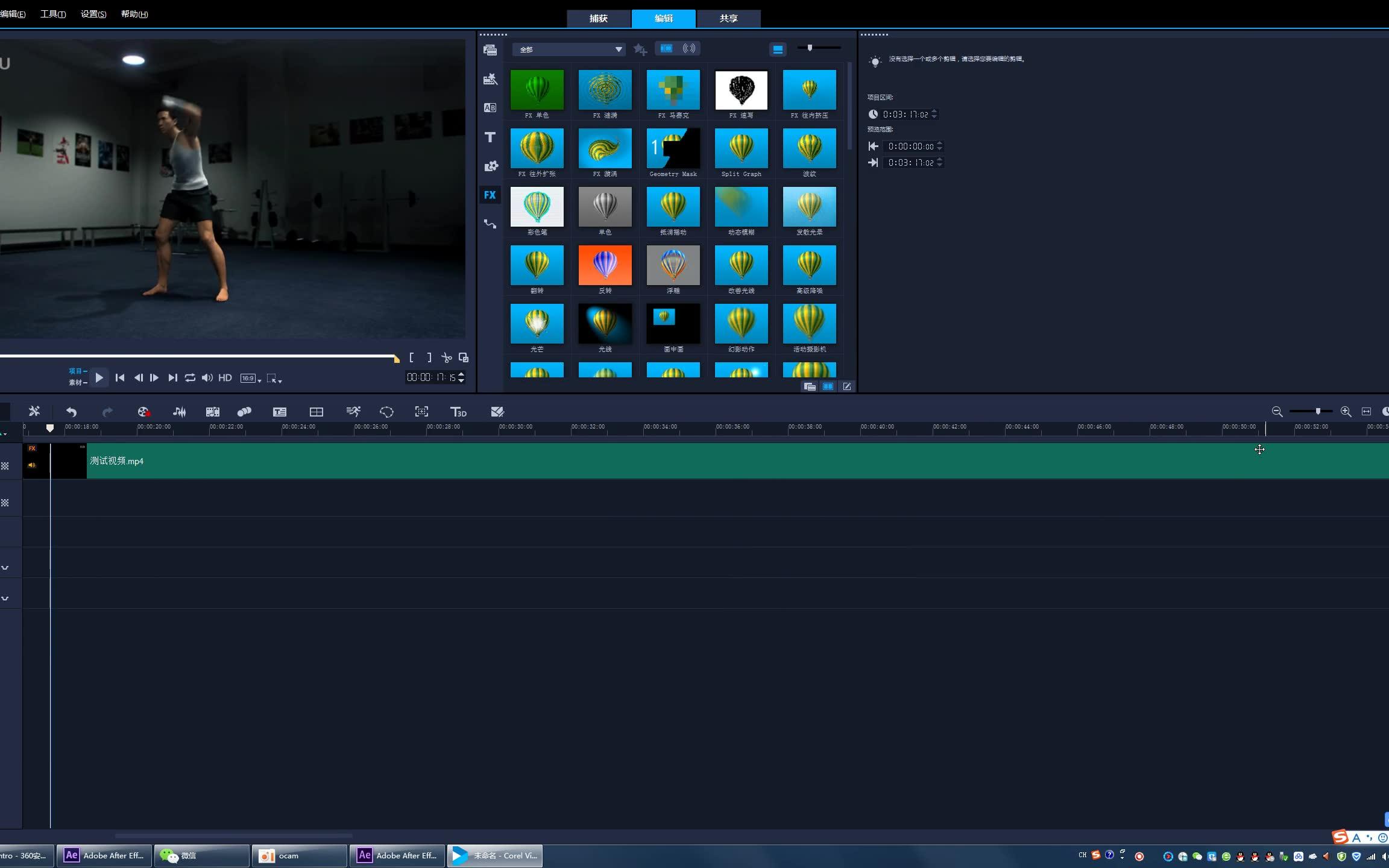Switch to the 共享 tab
Image resolution: width=1389 pixels, height=868 pixels.
pos(728,19)
